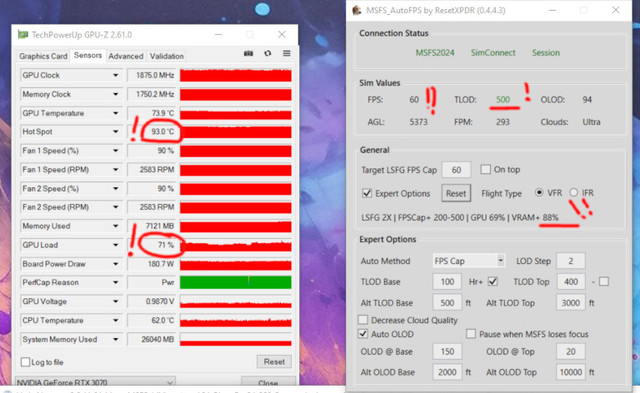Click the TLOD value 500
640x393 pixels.
point(503,100)
